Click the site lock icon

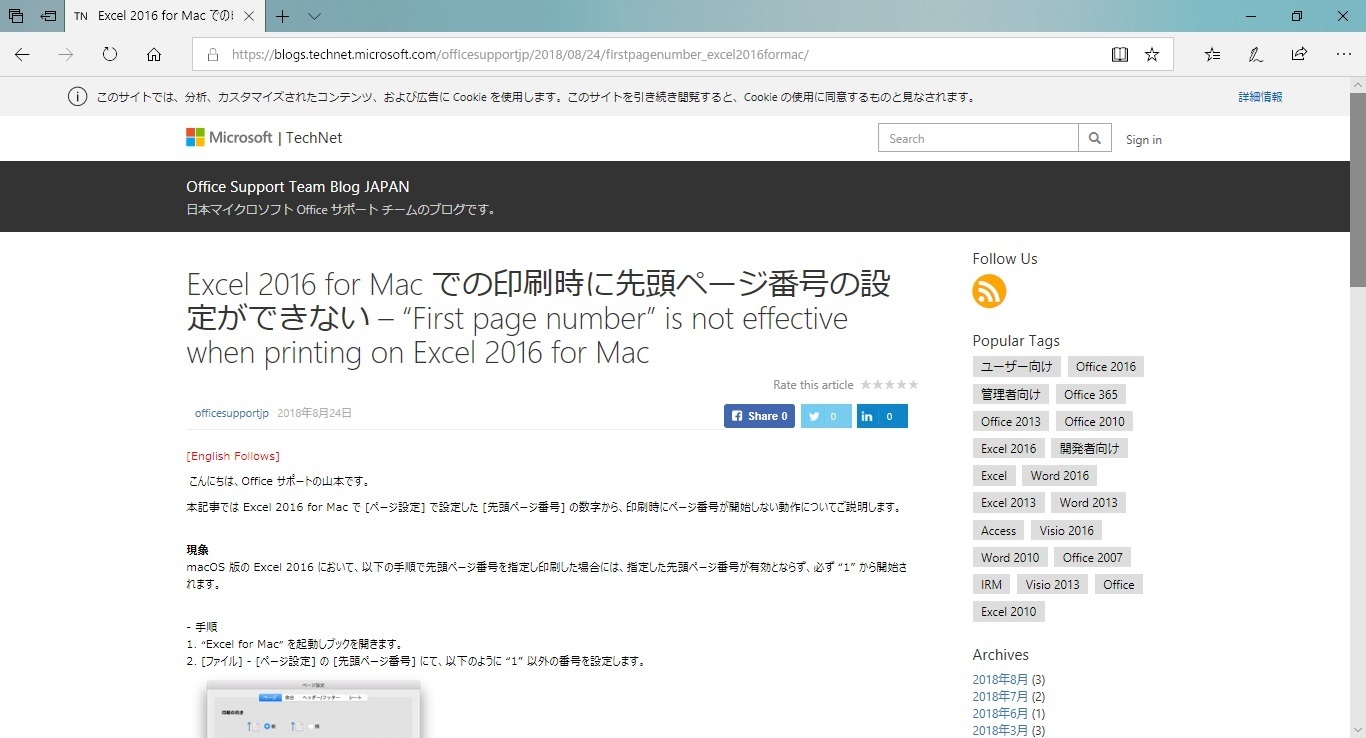[212, 54]
